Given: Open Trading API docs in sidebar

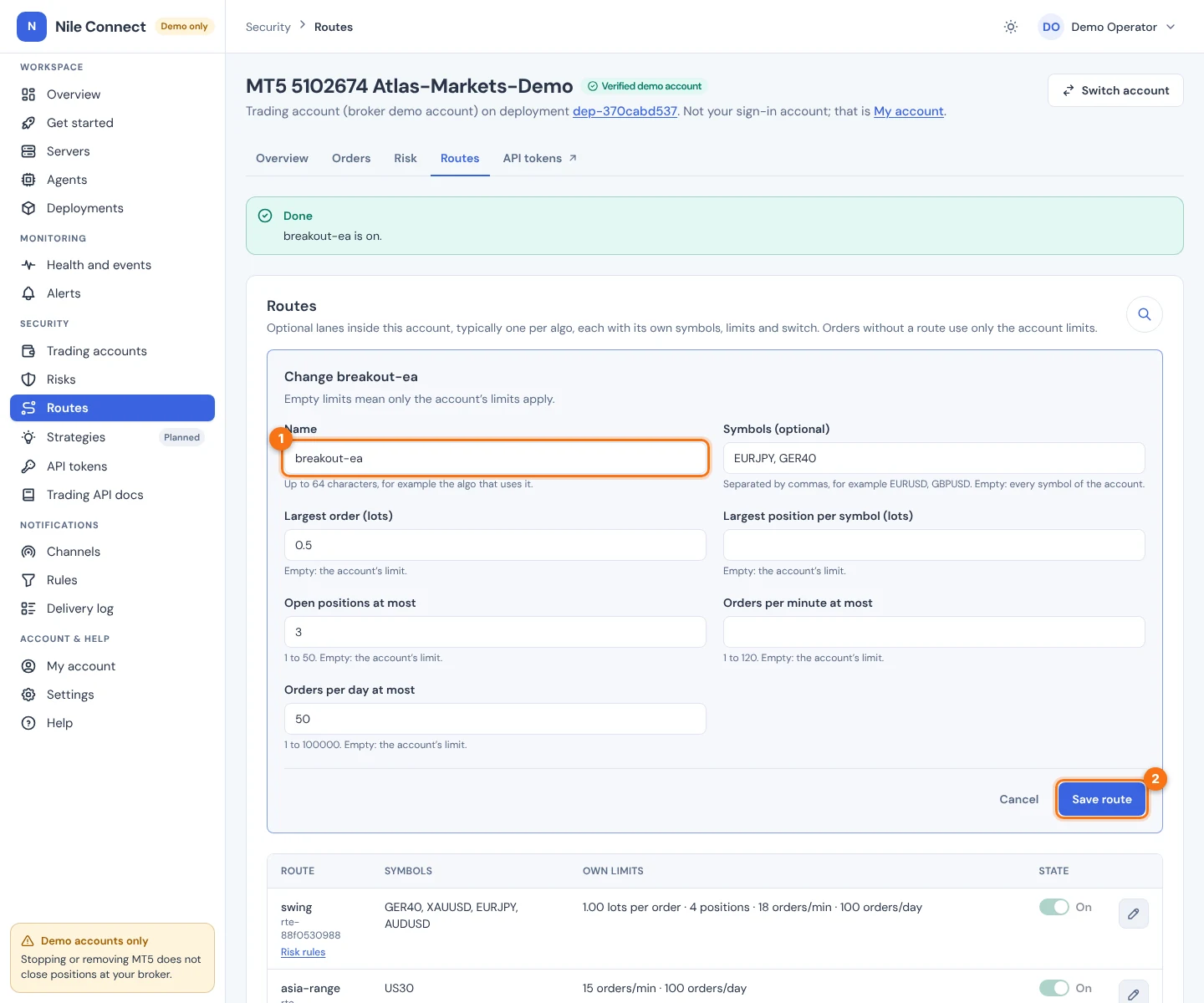Looking at the screenshot, I should tap(112, 495).
